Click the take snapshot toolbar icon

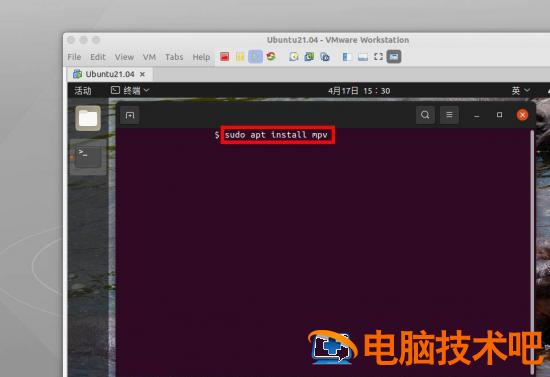tap(294, 56)
